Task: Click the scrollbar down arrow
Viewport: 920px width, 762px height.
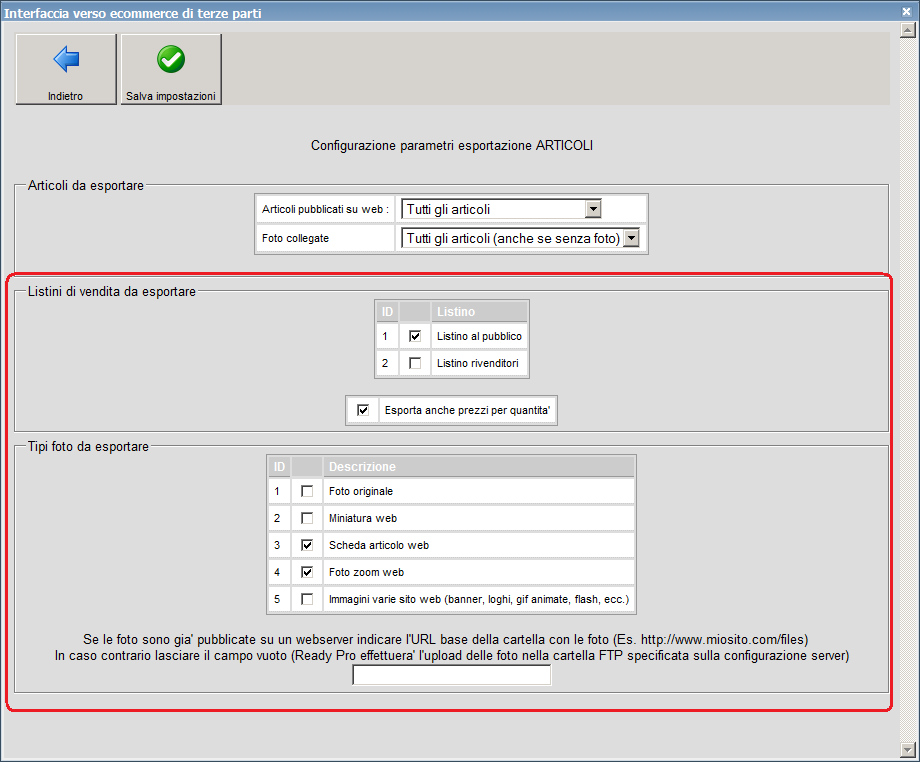Action: (908, 749)
